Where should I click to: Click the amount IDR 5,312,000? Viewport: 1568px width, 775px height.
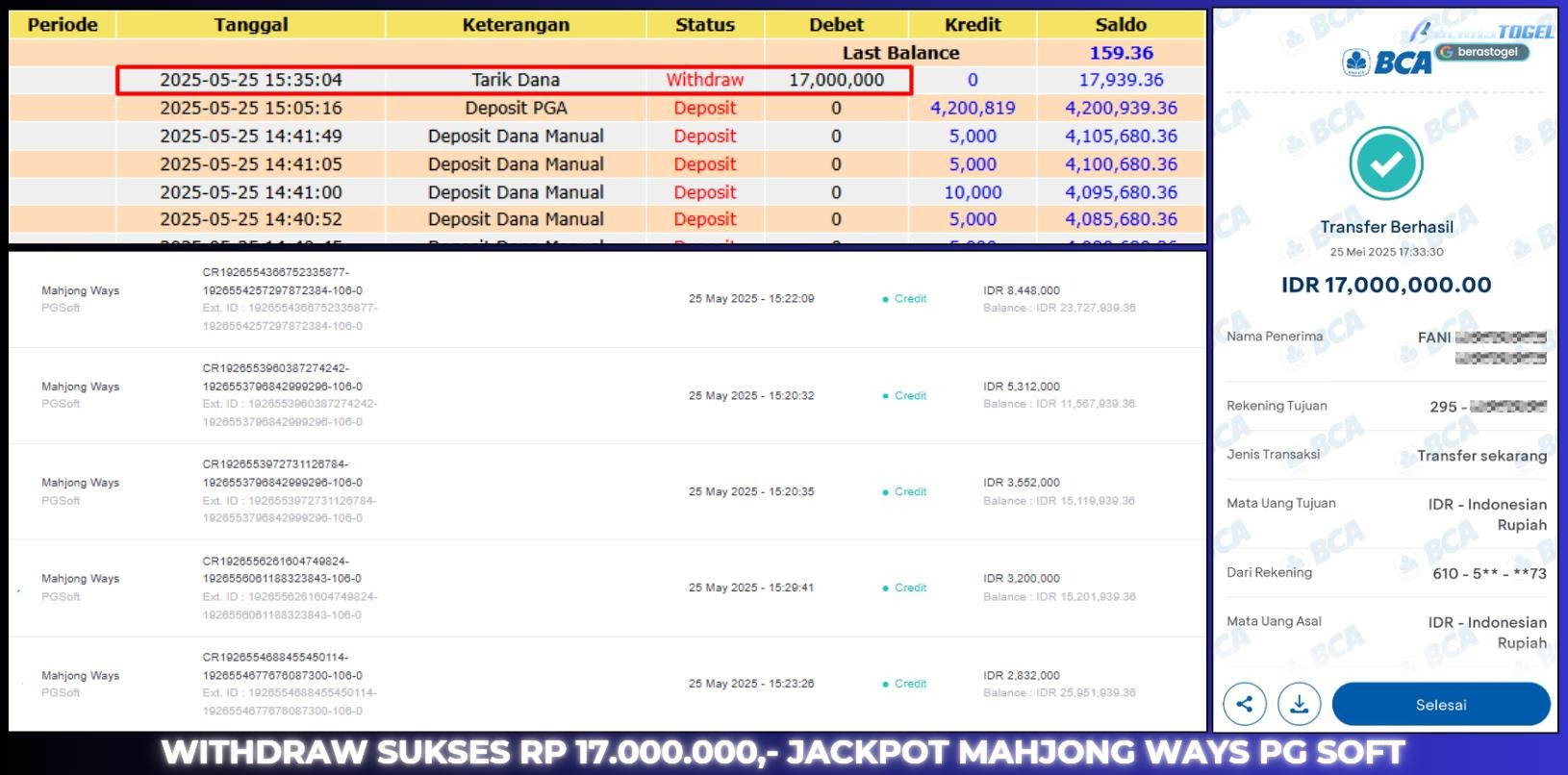point(1022,387)
